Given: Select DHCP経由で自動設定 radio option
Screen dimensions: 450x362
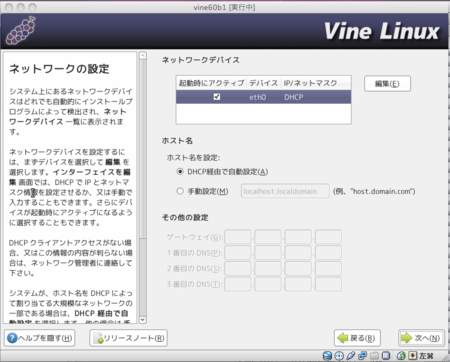Looking at the screenshot, I should 180,172.
